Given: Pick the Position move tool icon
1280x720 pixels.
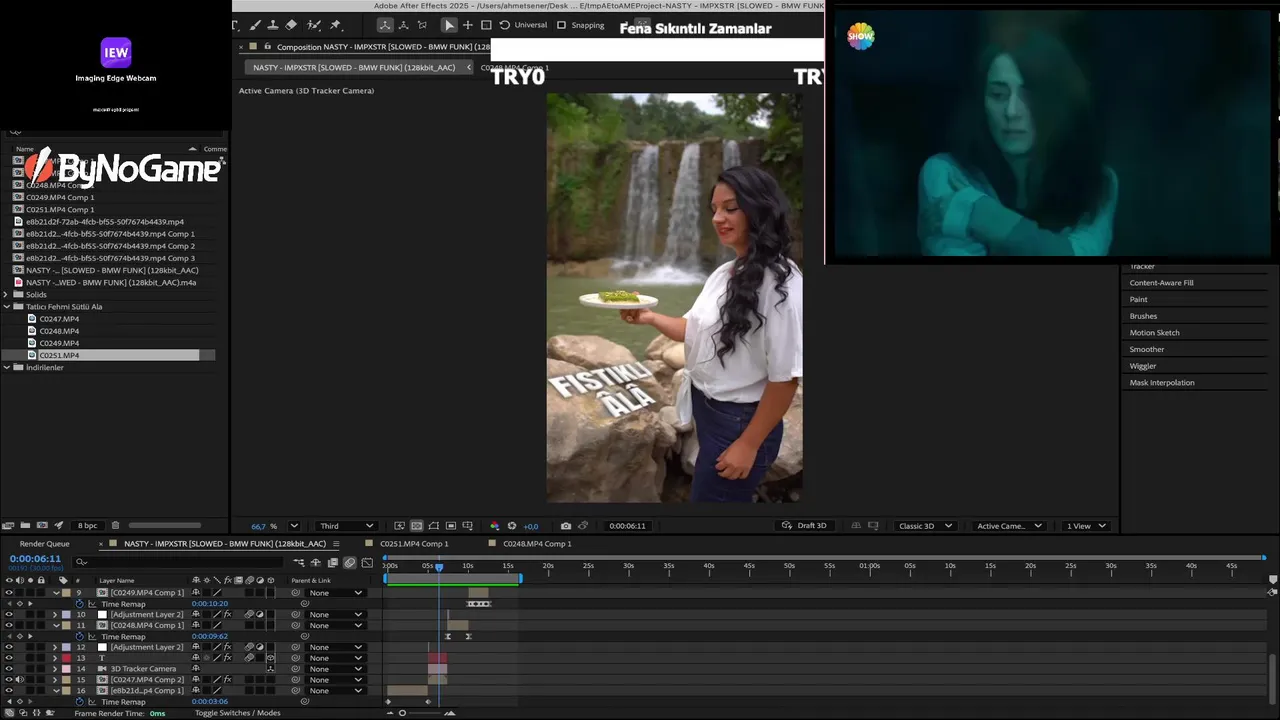Looking at the screenshot, I should click(x=467, y=25).
